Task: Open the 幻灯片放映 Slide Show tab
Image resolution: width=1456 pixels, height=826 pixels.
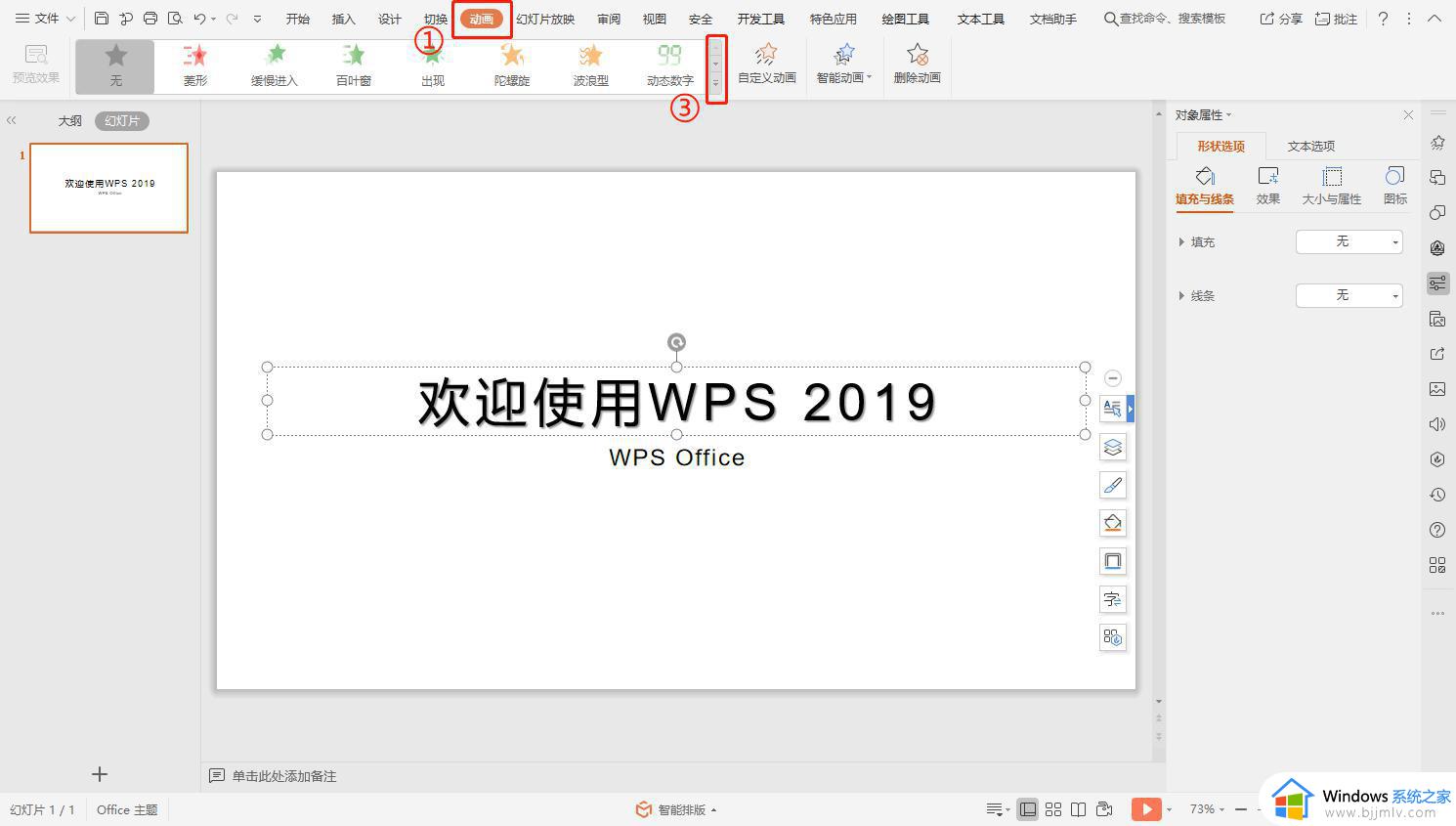Action: (545, 20)
